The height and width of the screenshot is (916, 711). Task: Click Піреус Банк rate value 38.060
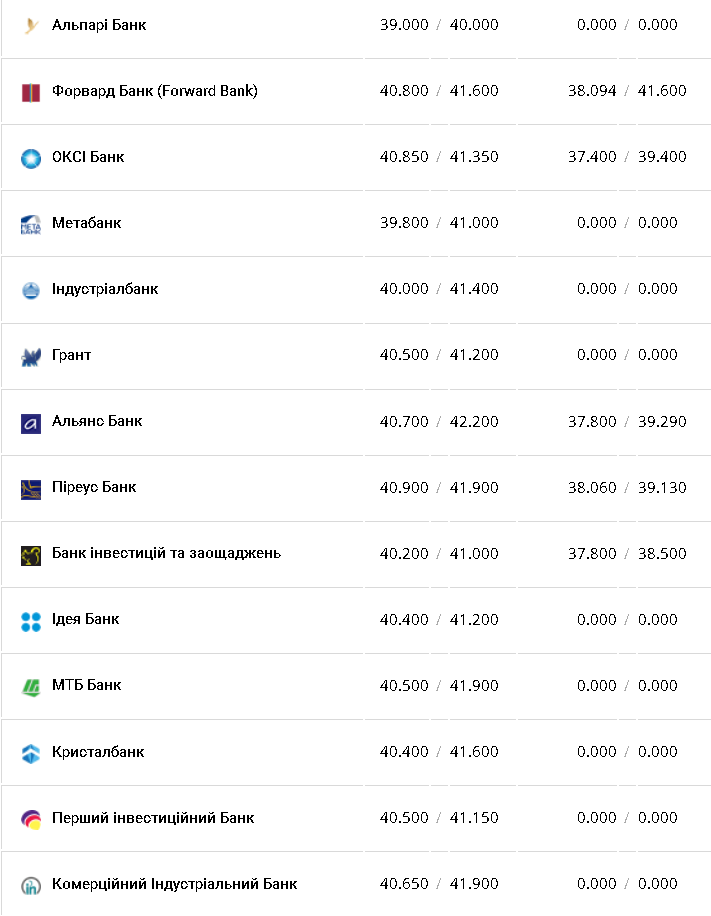pos(592,488)
